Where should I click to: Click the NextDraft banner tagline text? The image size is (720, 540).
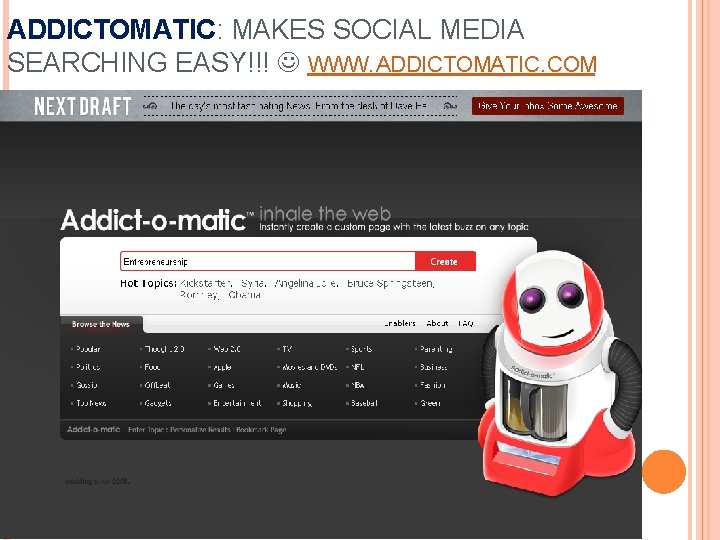[x=299, y=106]
